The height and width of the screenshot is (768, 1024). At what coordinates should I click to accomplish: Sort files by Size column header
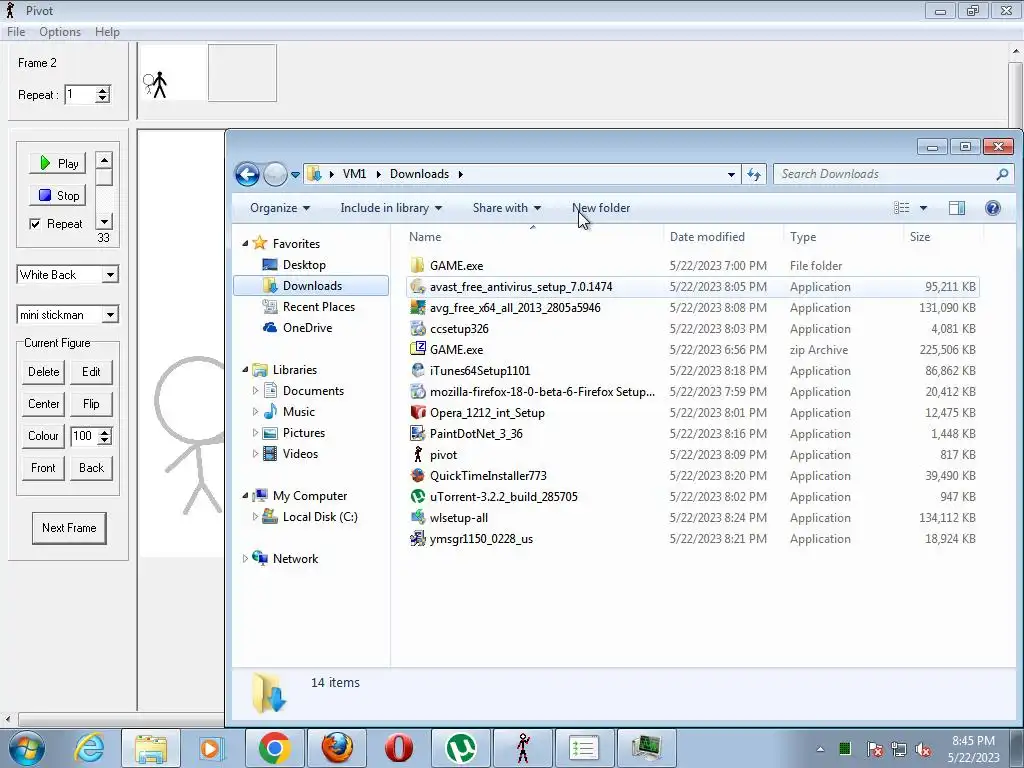pyautogui.click(x=942, y=237)
